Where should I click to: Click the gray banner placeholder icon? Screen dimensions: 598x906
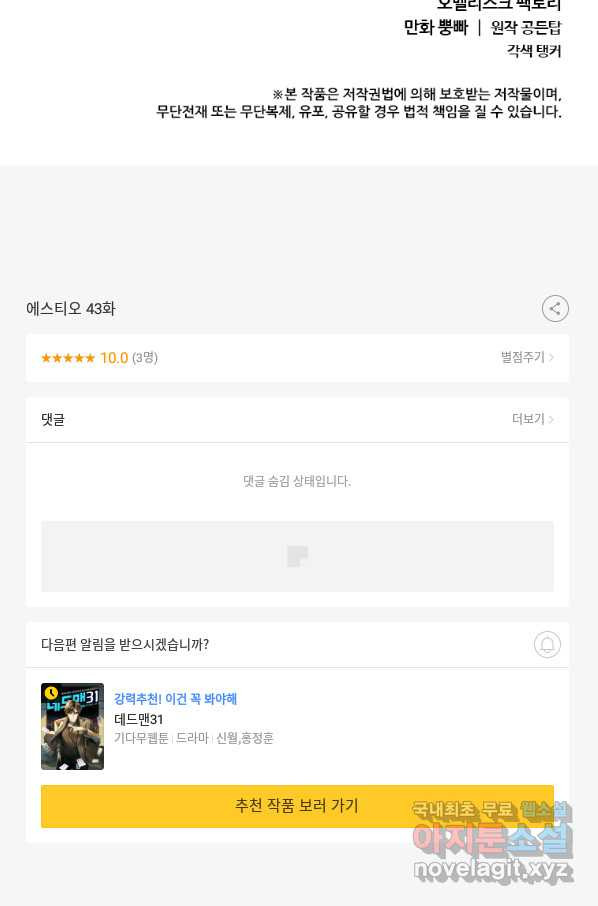pos(297,556)
